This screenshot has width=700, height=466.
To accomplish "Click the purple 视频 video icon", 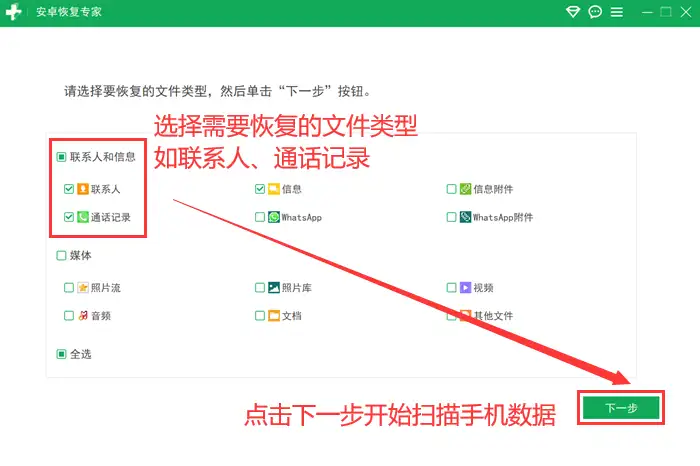I will click(466, 287).
